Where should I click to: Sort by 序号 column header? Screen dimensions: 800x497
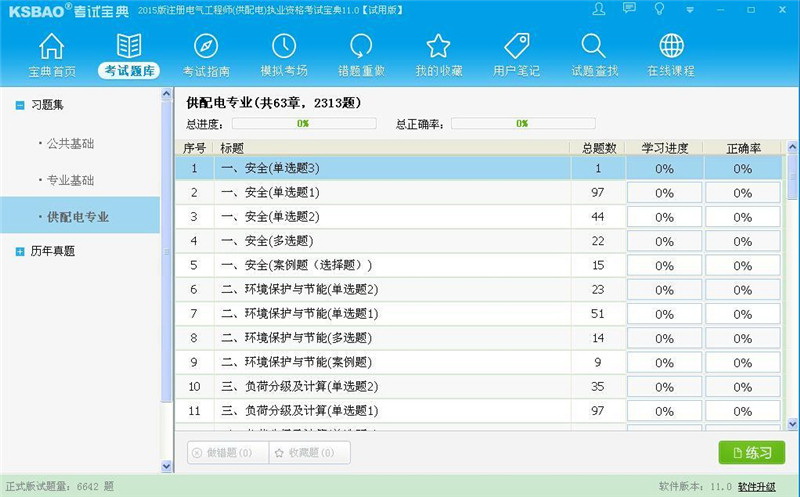[194, 148]
